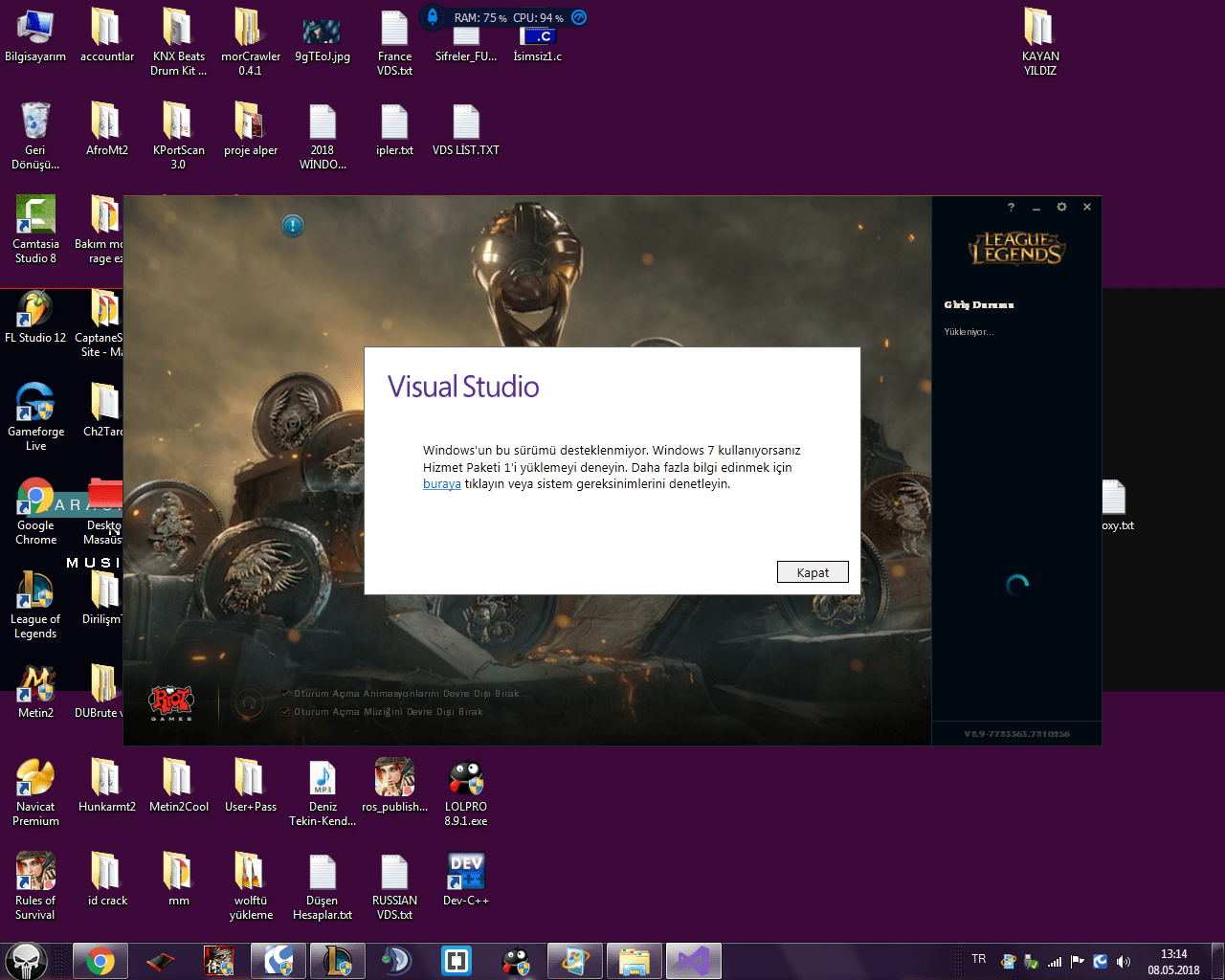Select the Düşen Hesaplar.txt file
The width and height of the screenshot is (1225, 980).
(323, 886)
